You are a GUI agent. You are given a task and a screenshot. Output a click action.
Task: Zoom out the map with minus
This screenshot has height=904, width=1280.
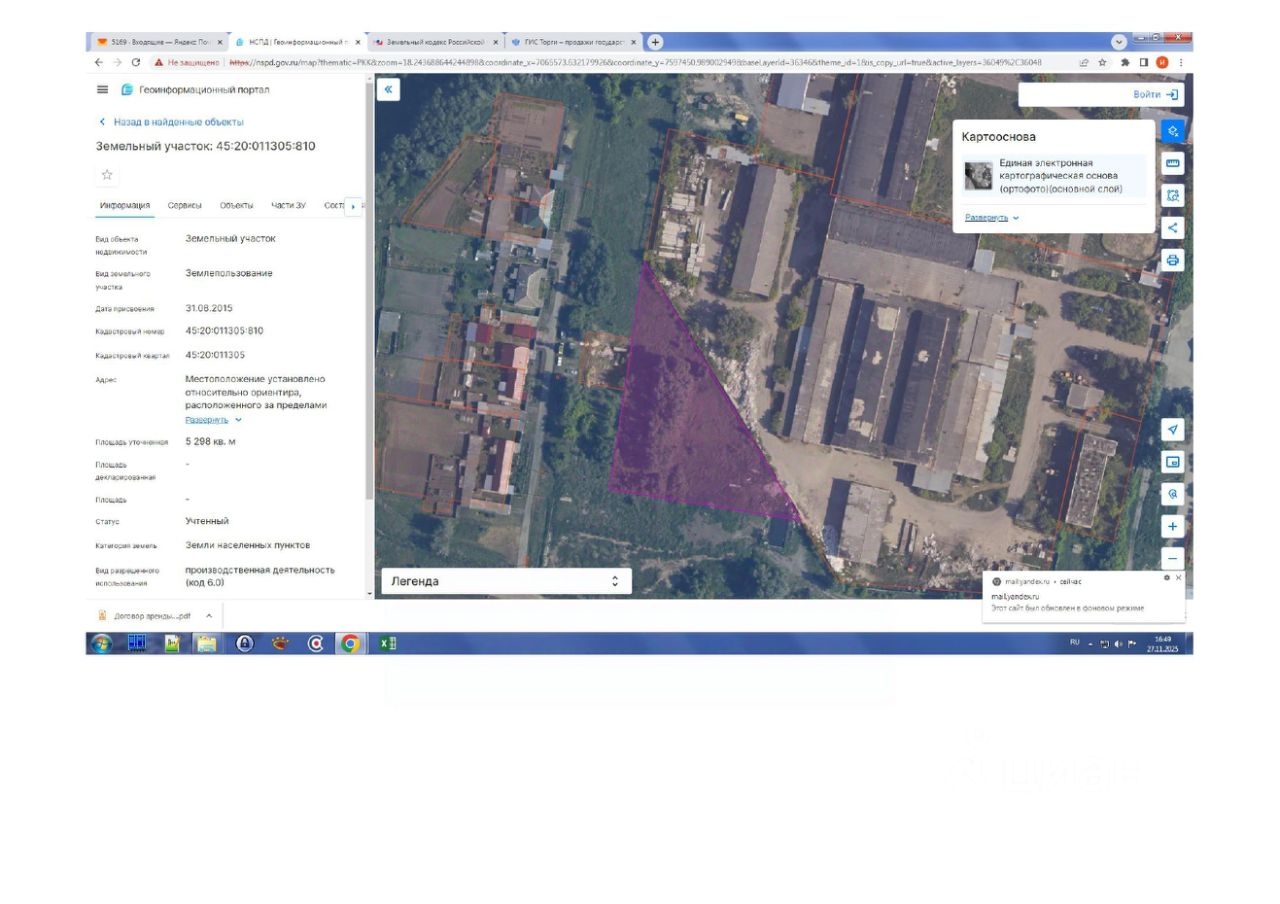pos(1173,558)
